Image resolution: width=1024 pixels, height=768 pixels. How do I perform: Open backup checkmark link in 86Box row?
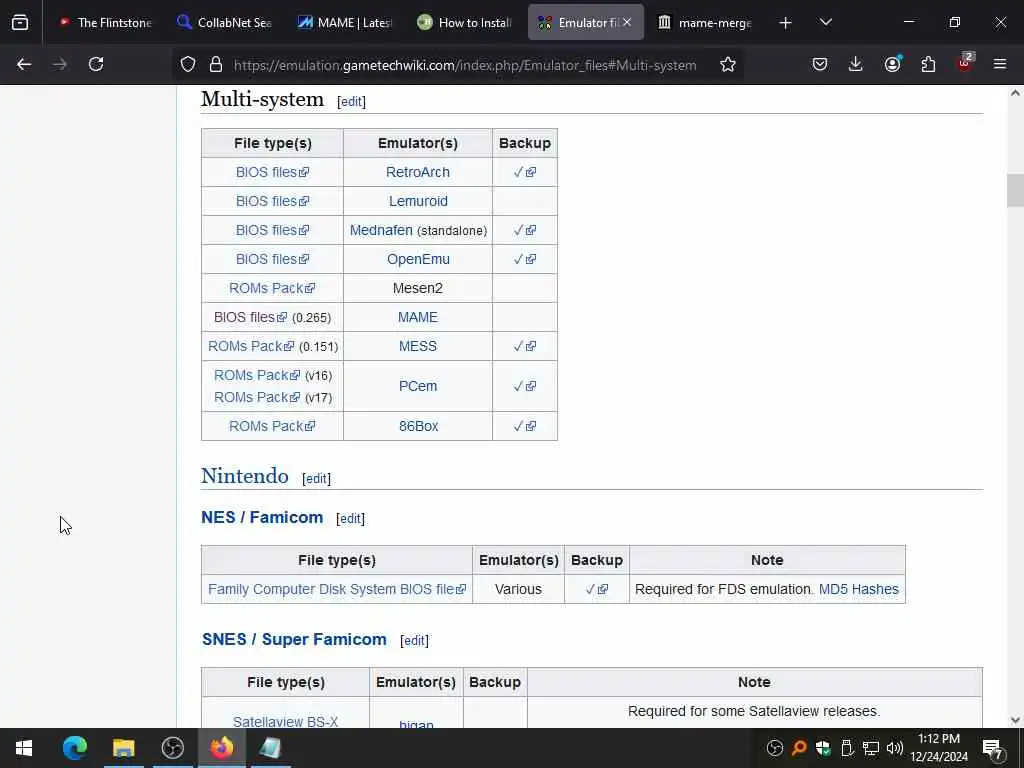tap(524, 426)
